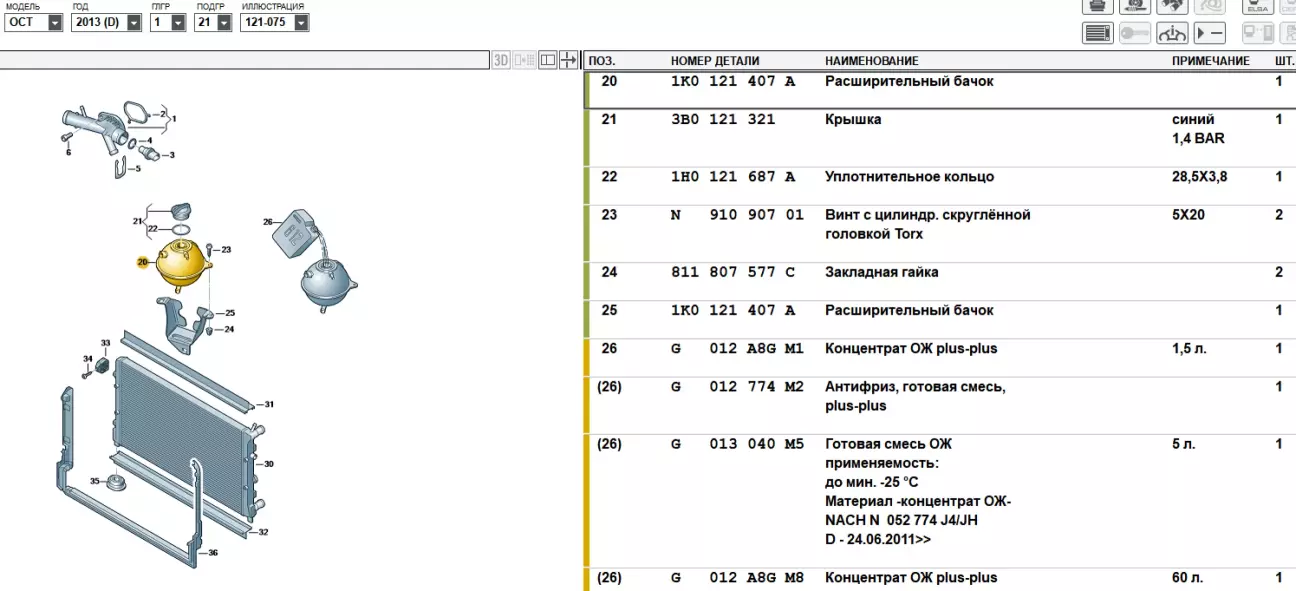1296x591 pixels.
Task: Open the ГЛГР dropdown showing 1
Action: pos(168,22)
